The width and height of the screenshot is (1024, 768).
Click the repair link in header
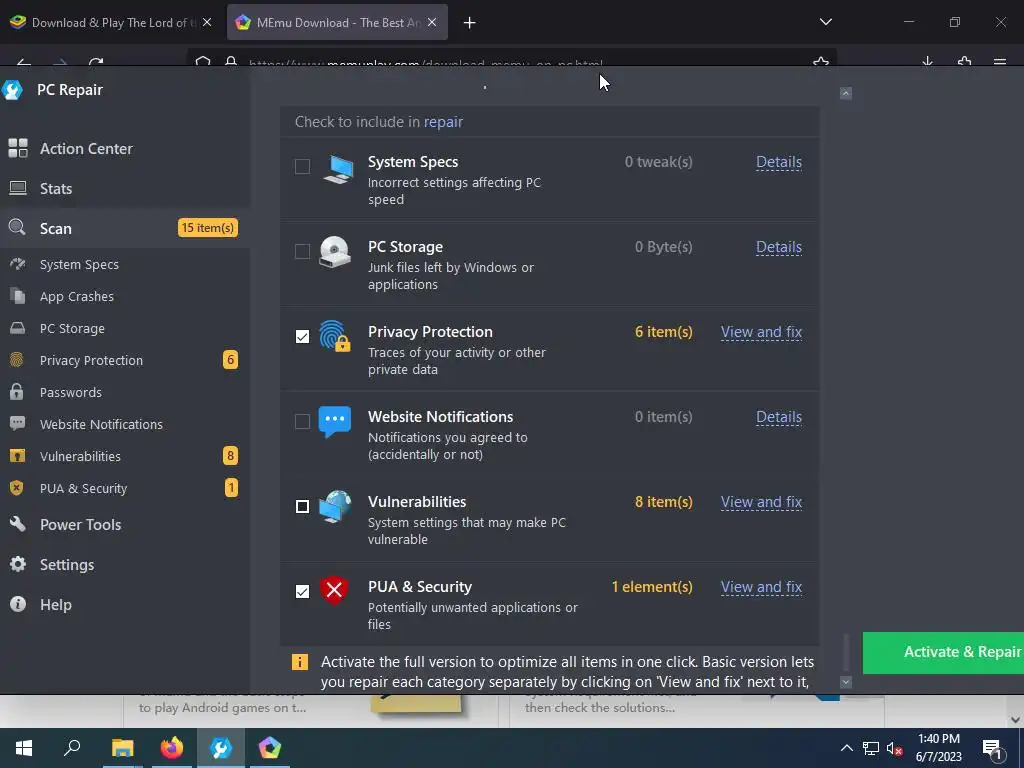(x=443, y=122)
